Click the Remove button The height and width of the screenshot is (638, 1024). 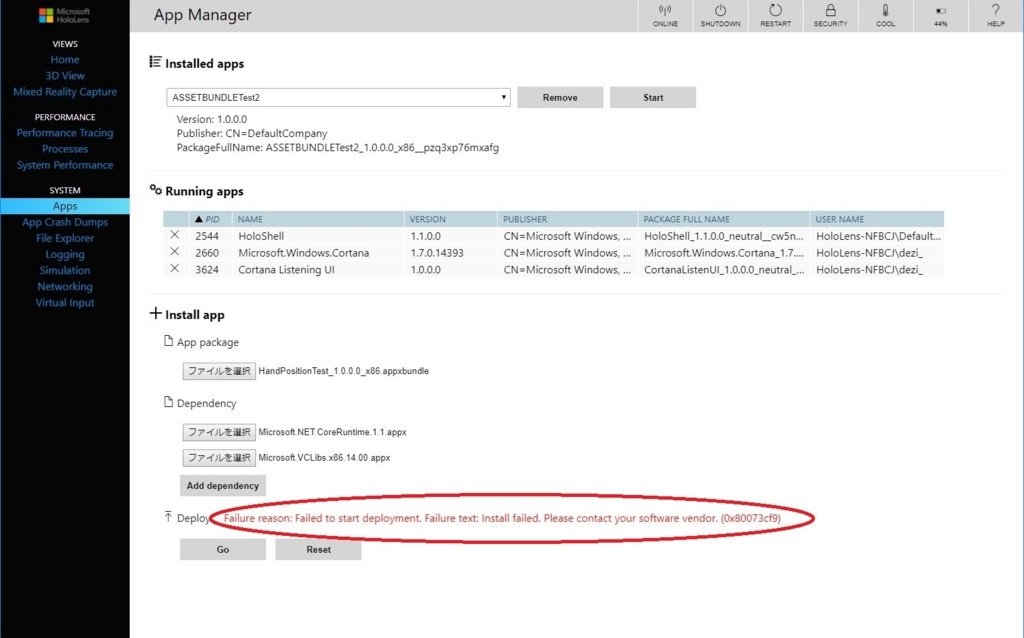(x=560, y=97)
